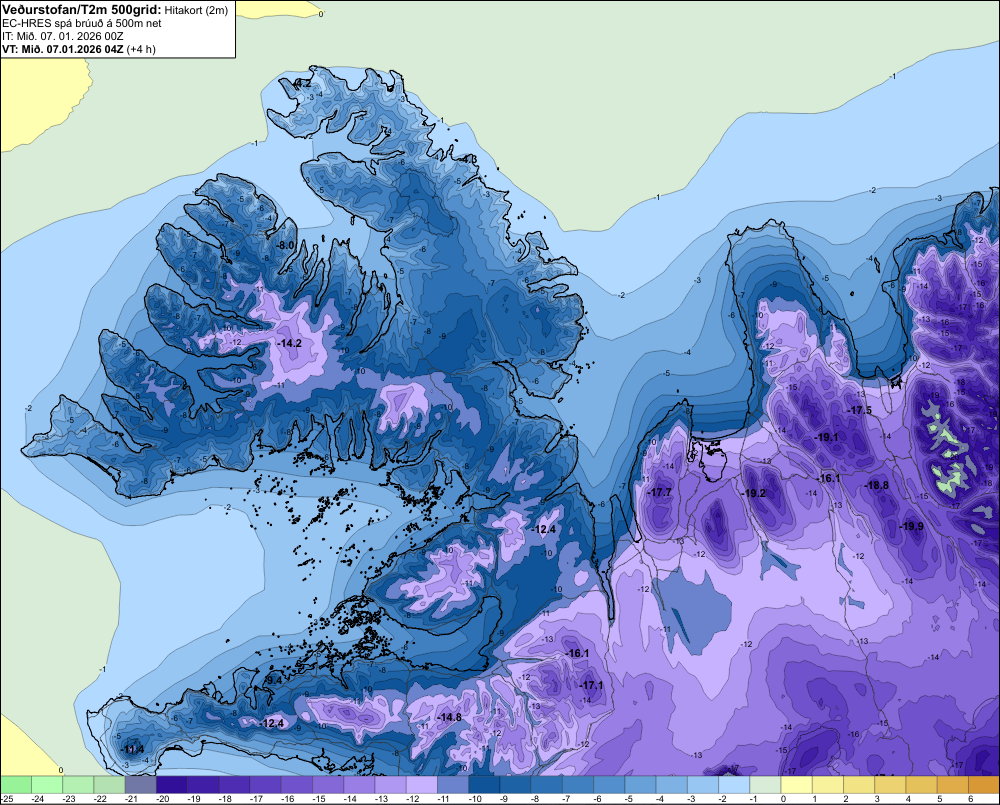This screenshot has height=805, width=1000.
Task: Click the -11.4 temperature label
Action: (132, 749)
